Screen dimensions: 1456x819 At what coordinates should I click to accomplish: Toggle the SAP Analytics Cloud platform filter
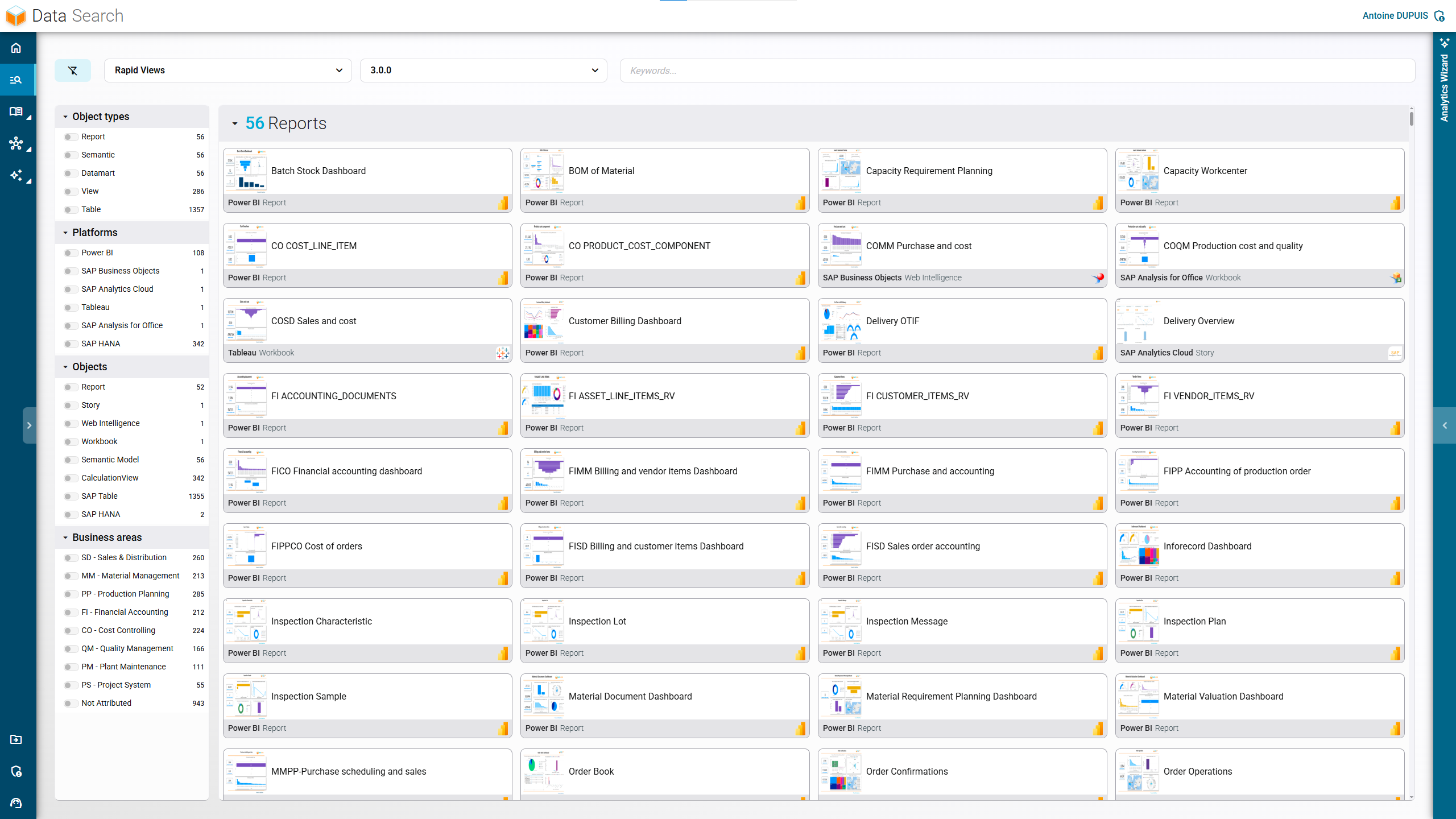tap(71, 289)
